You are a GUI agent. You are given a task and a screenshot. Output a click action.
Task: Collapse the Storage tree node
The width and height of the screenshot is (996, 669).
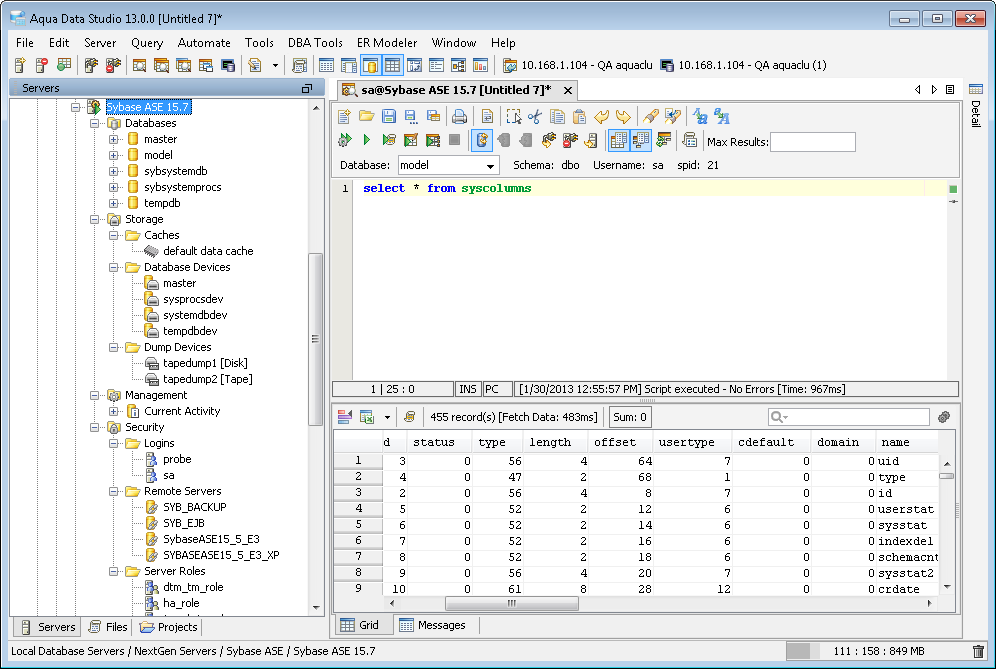[x=95, y=219]
